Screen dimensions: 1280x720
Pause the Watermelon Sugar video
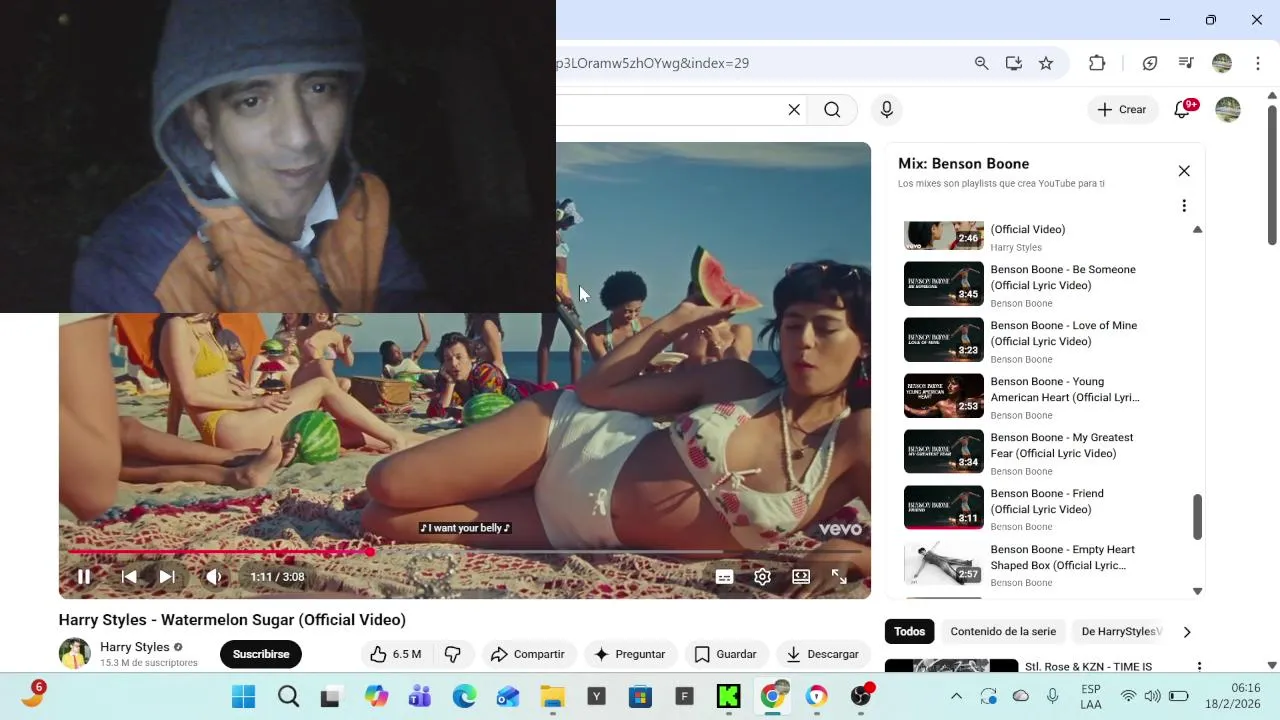click(84, 577)
